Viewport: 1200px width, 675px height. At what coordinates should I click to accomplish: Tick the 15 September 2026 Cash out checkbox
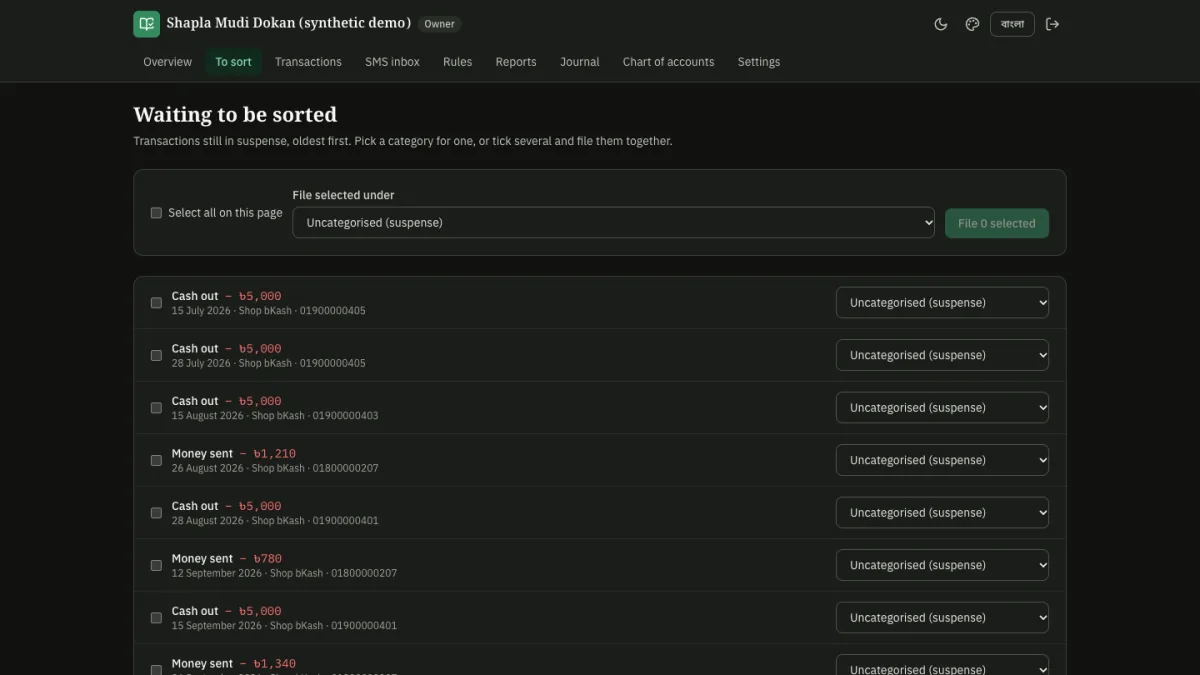point(156,618)
